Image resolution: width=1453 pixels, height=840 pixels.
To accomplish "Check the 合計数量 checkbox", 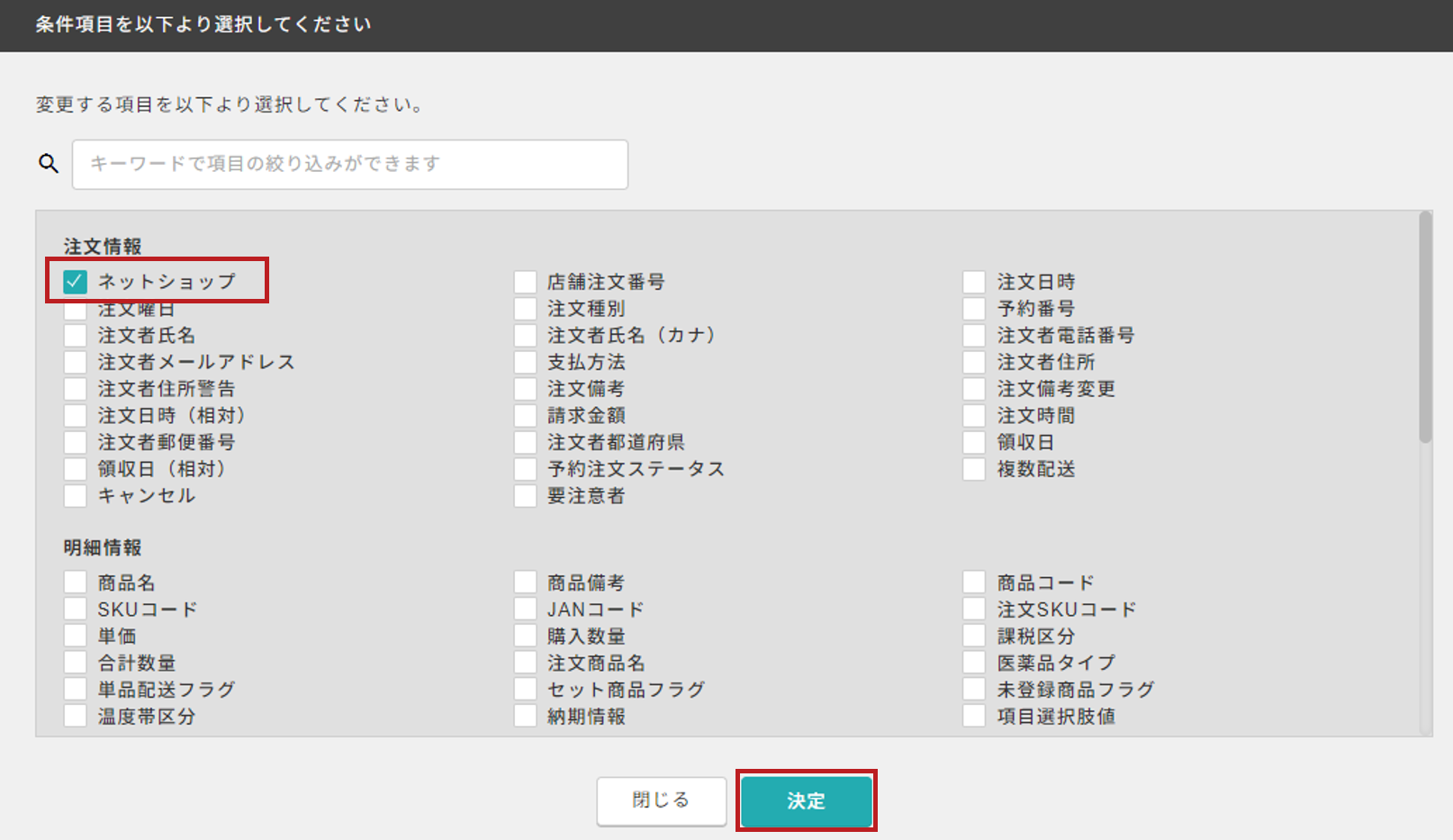I will pos(76,663).
